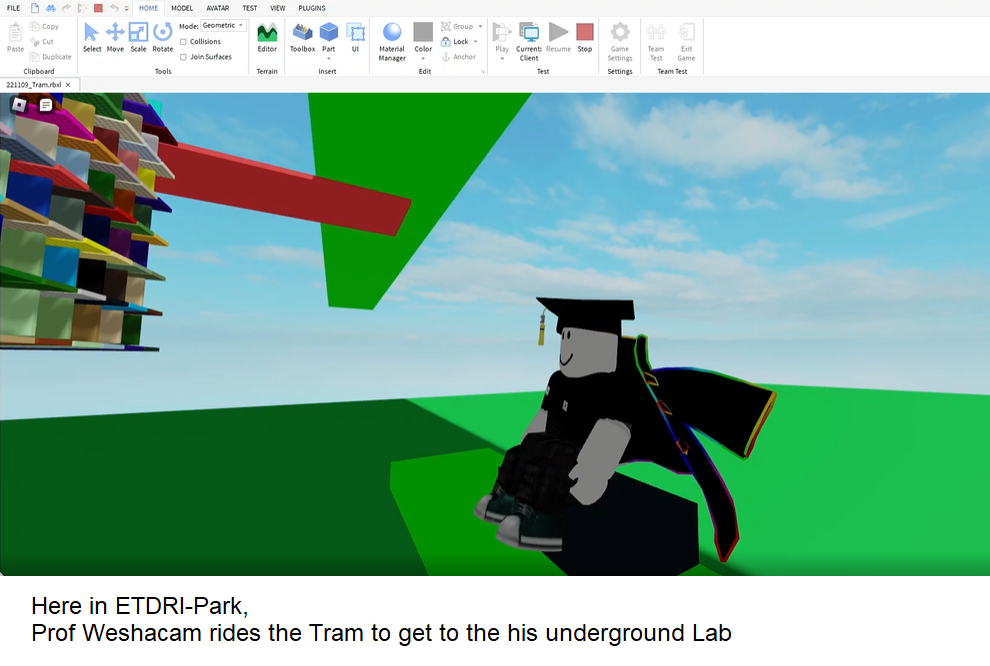Select the Move tool

115,37
